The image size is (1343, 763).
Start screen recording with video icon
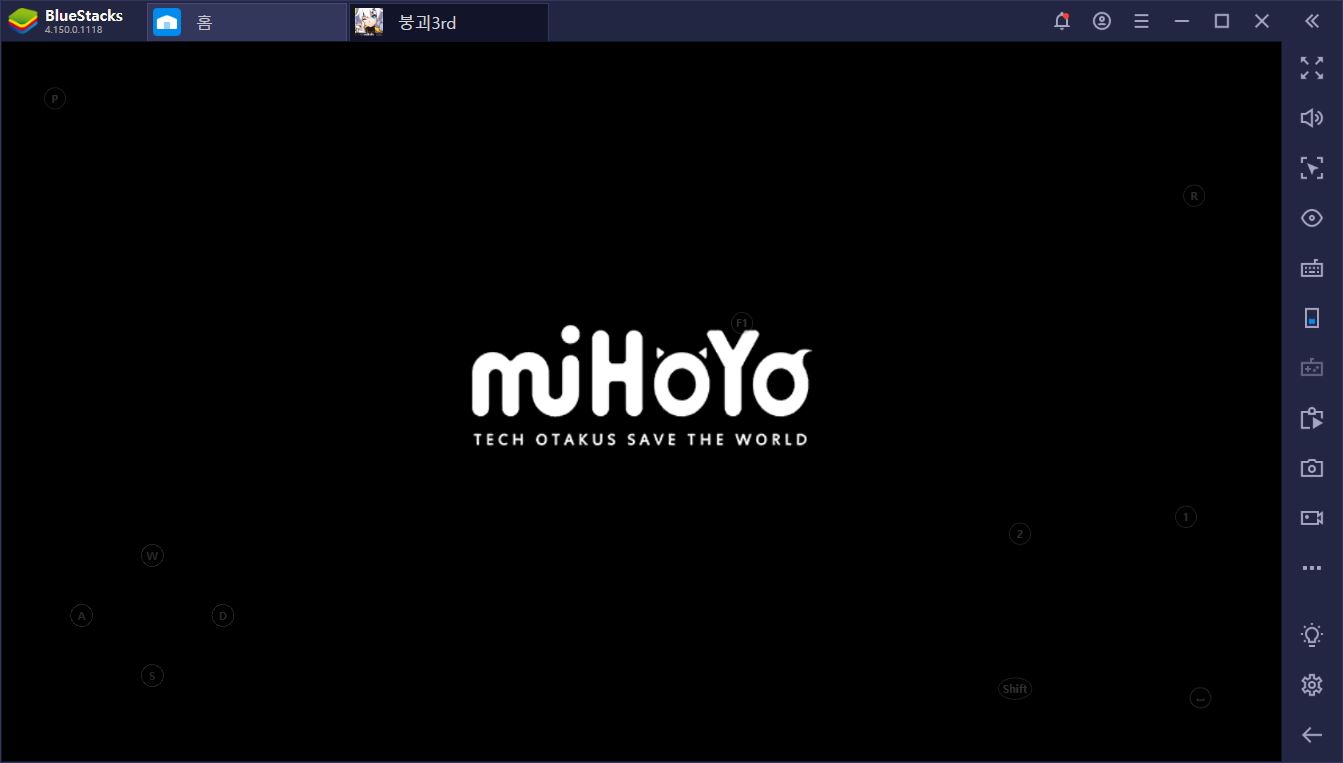(x=1311, y=518)
